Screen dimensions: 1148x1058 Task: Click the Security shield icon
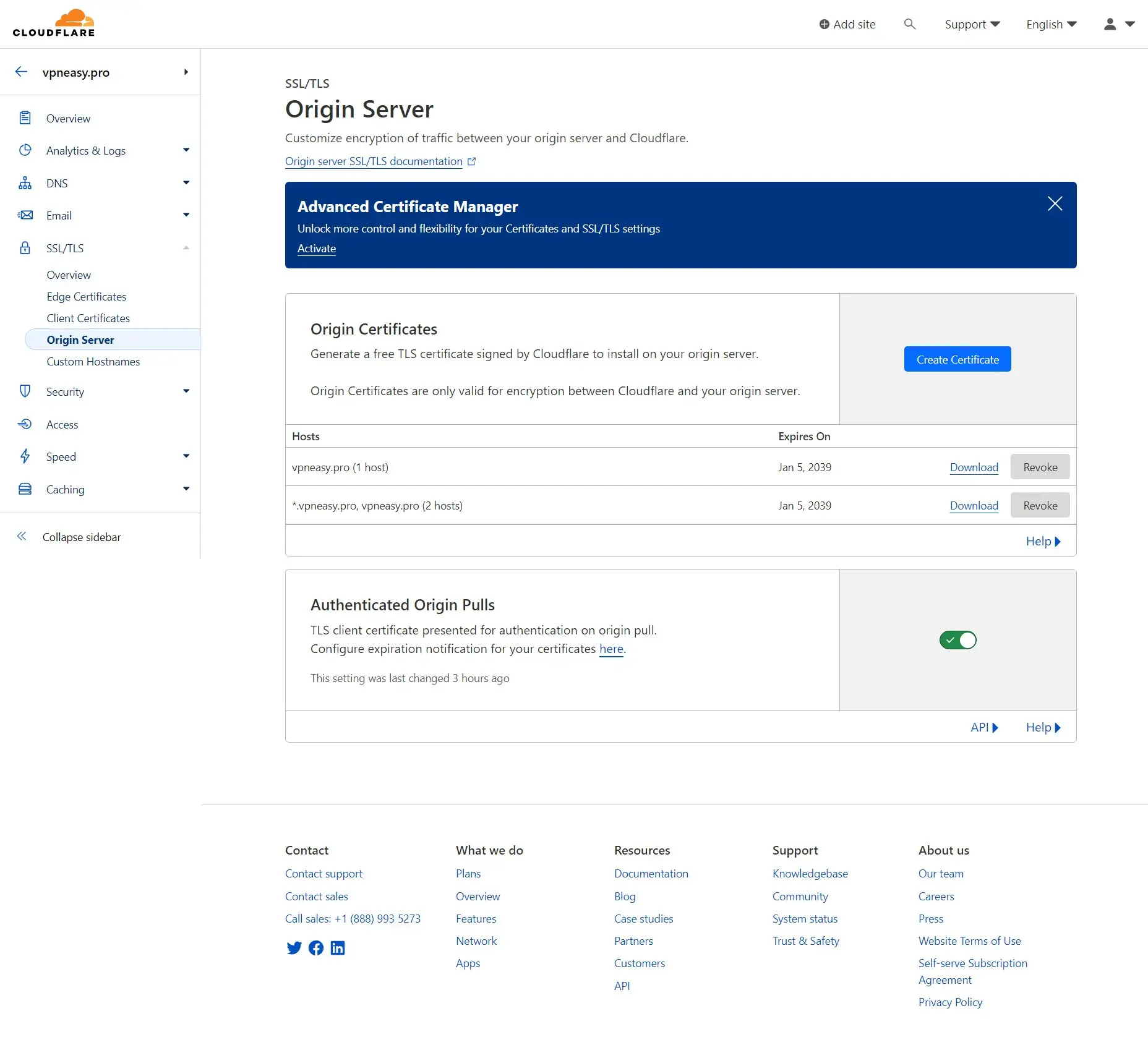pyautogui.click(x=25, y=391)
